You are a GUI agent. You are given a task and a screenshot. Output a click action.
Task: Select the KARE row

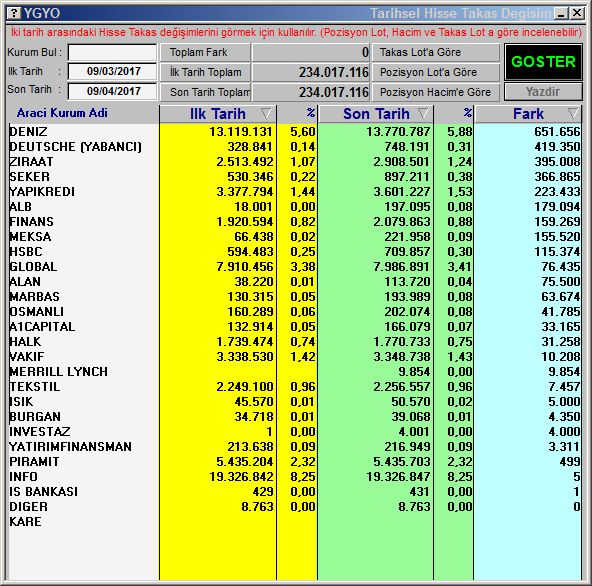pyautogui.click(x=294, y=522)
